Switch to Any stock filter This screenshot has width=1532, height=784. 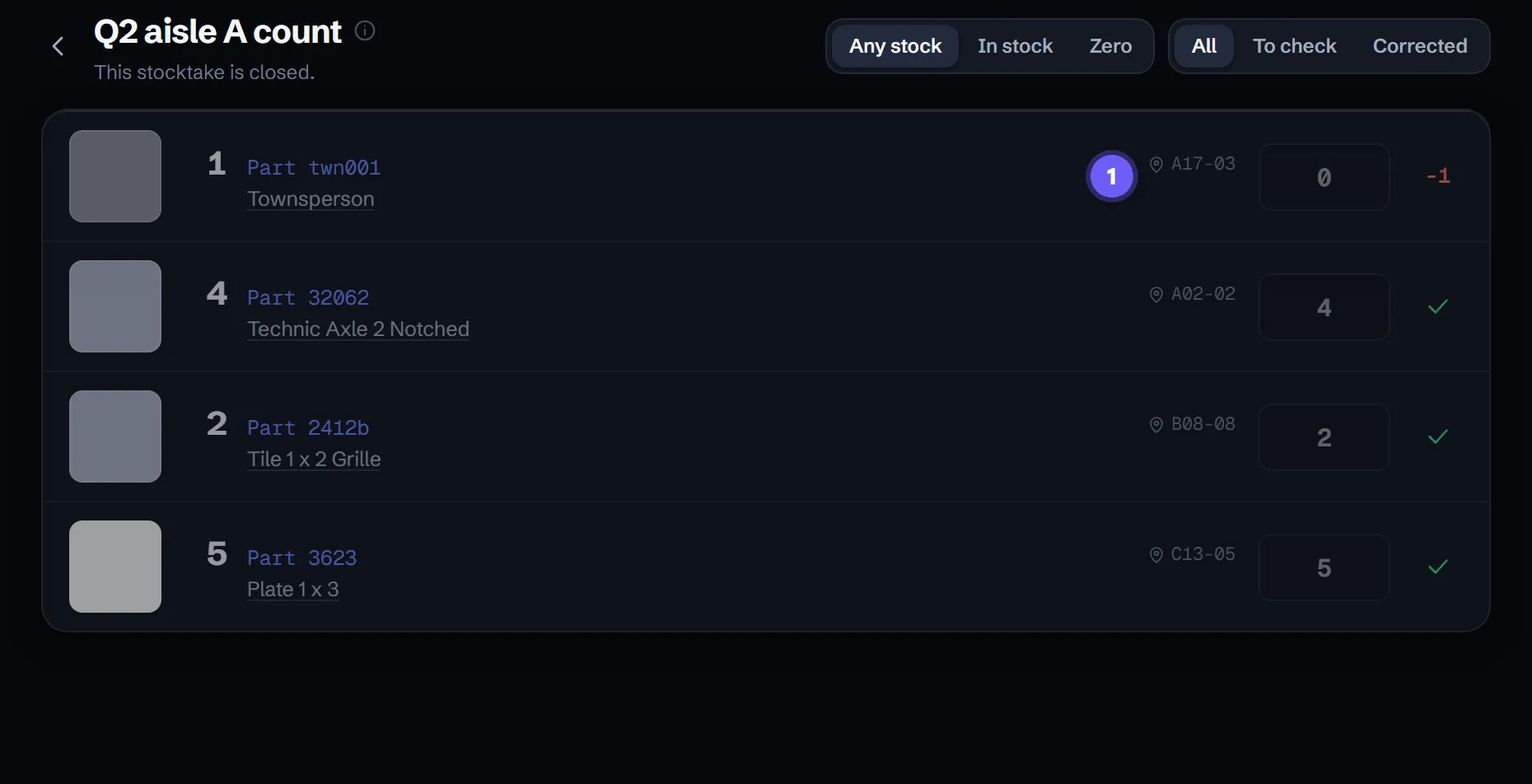(x=895, y=46)
